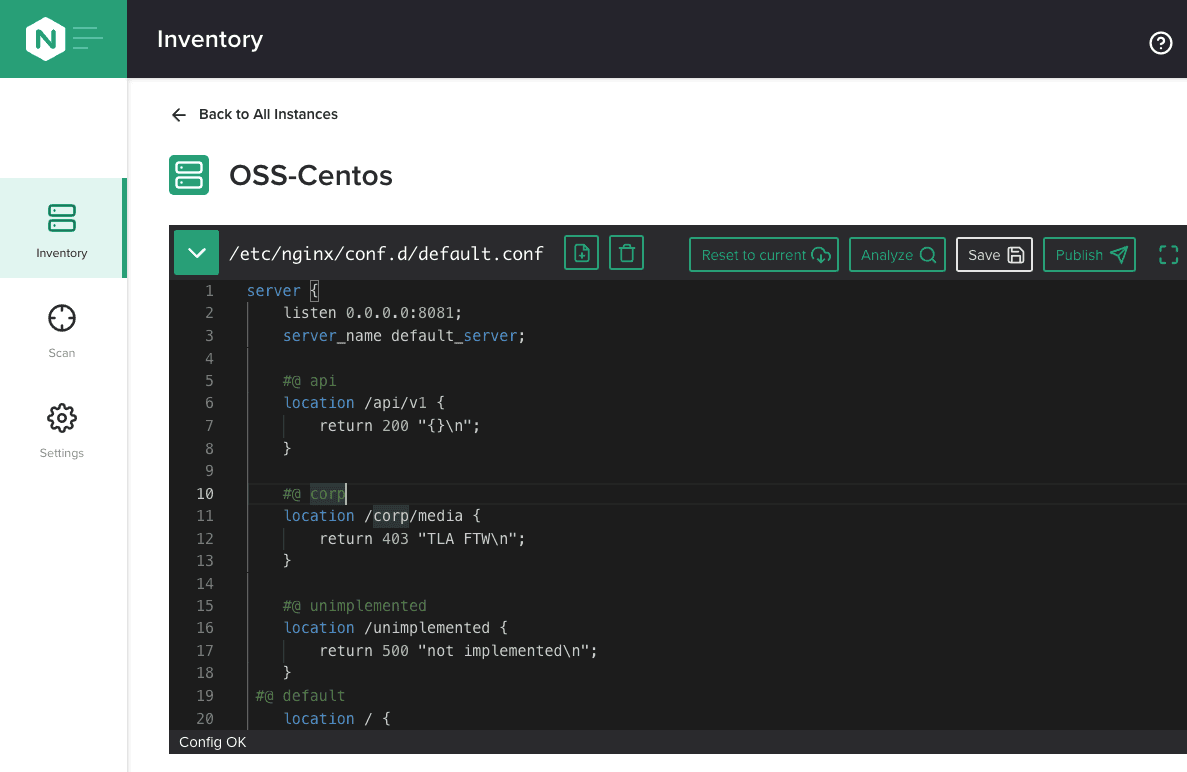Click the OSS-Centos instance icon
This screenshot has height=772, width=1187.
click(189, 175)
